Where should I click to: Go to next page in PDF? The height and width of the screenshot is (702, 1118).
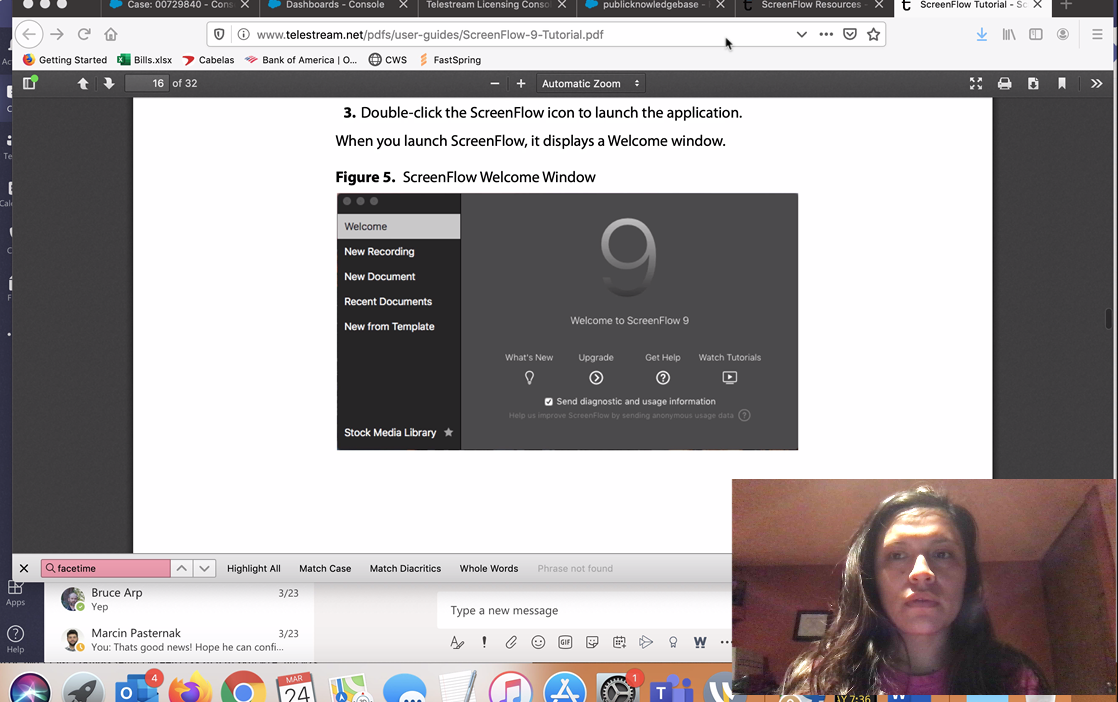coord(108,83)
